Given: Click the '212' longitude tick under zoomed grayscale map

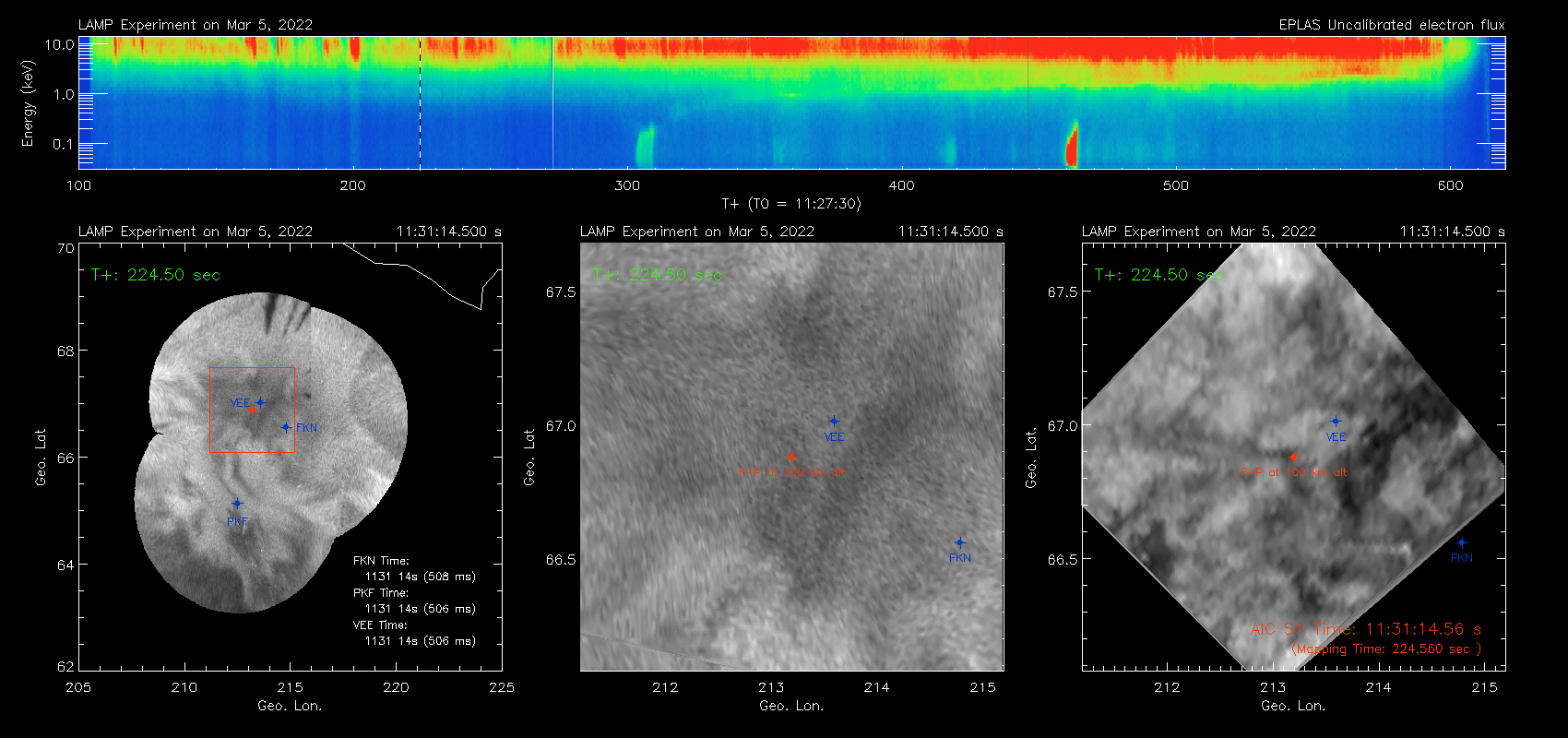Looking at the screenshot, I should click(665, 687).
